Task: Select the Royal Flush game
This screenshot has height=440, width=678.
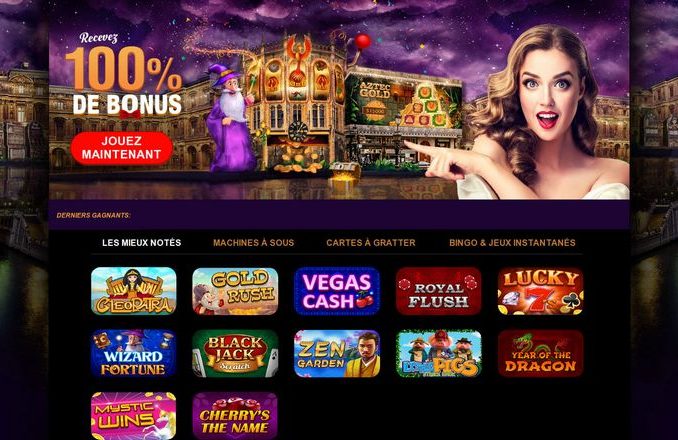Action: (439, 291)
